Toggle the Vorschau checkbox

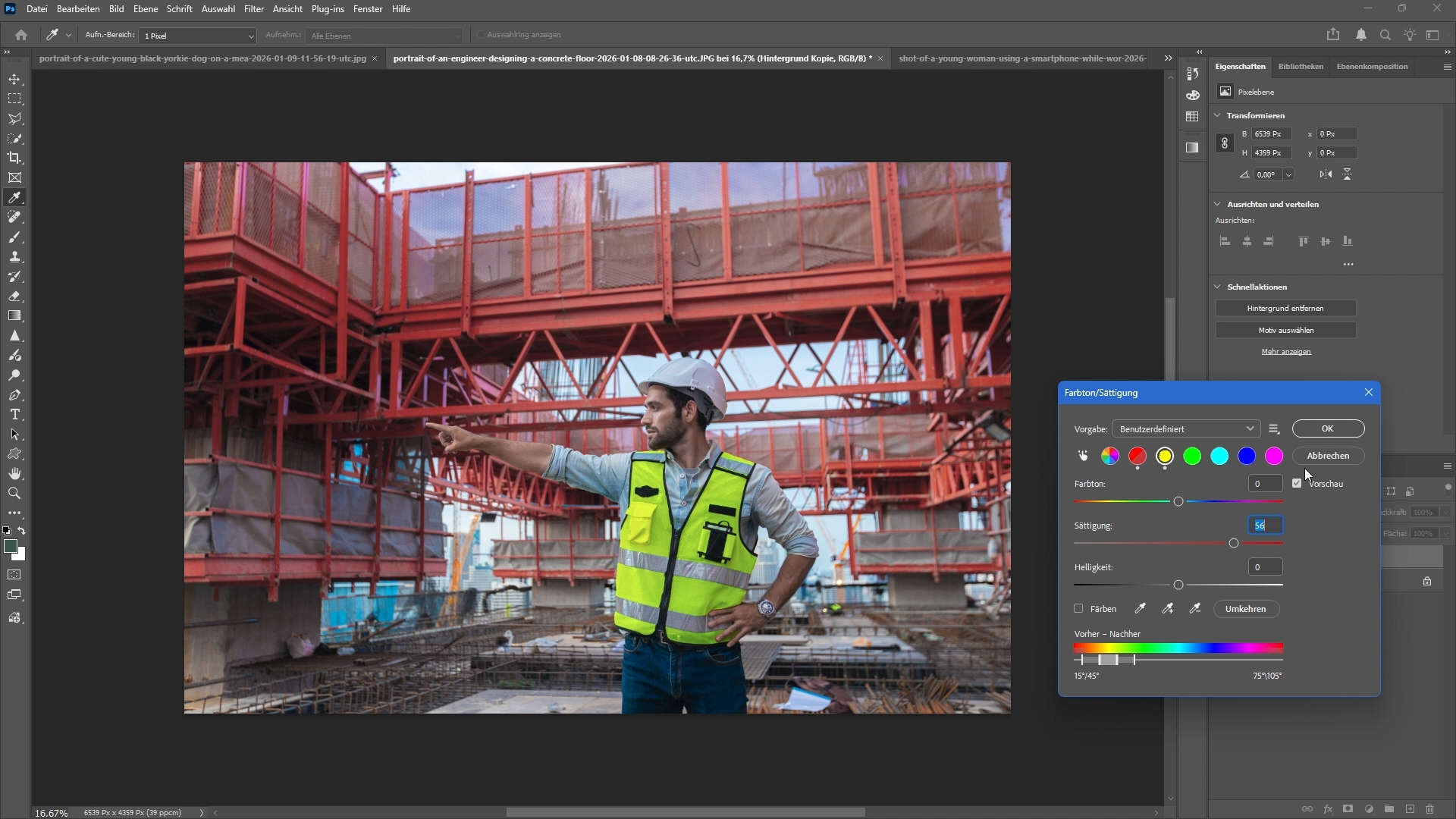point(1297,483)
